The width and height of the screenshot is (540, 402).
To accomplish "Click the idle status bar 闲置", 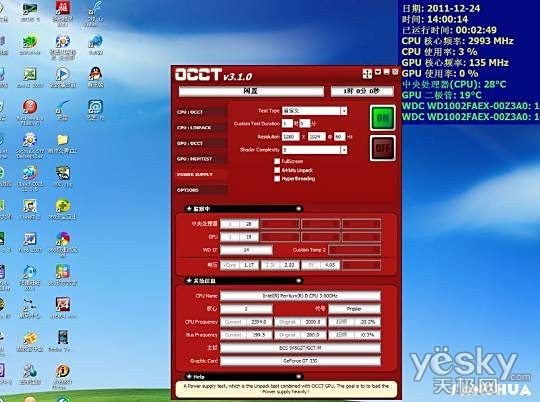I will click(251, 91).
